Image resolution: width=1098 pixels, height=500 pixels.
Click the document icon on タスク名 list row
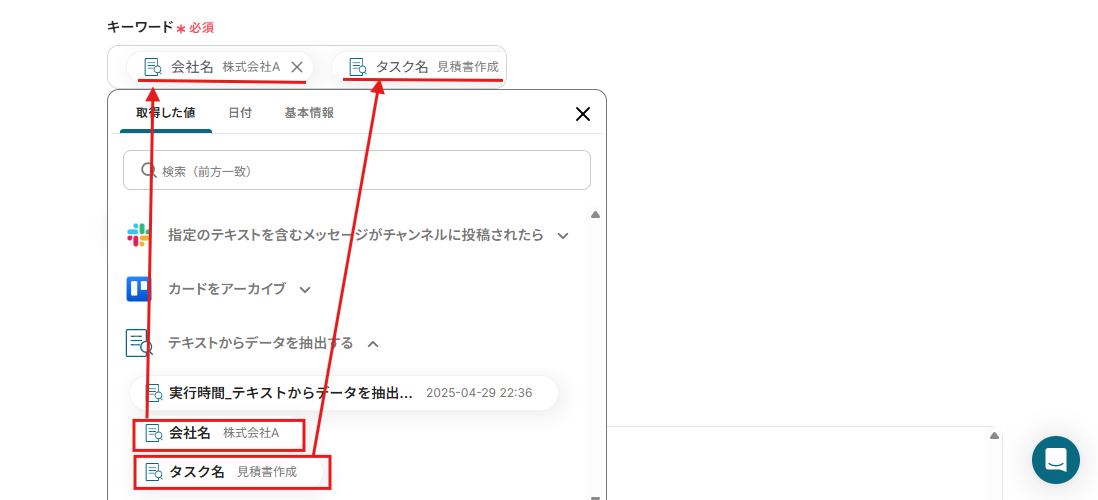(x=154, y=472)
